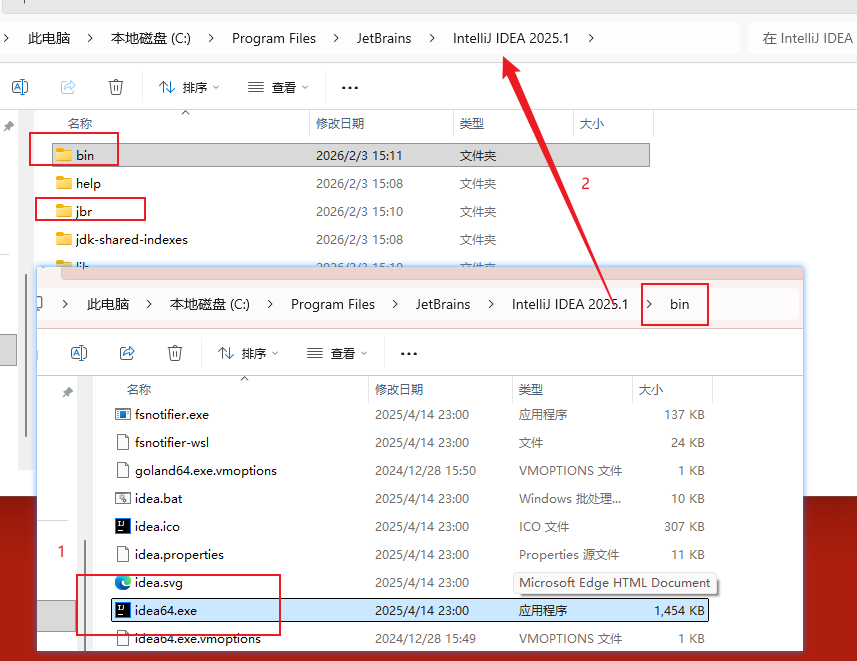Sort by 大小 column in the back window
The height and width of the screenshot is (661, 857).
point(591,124)
